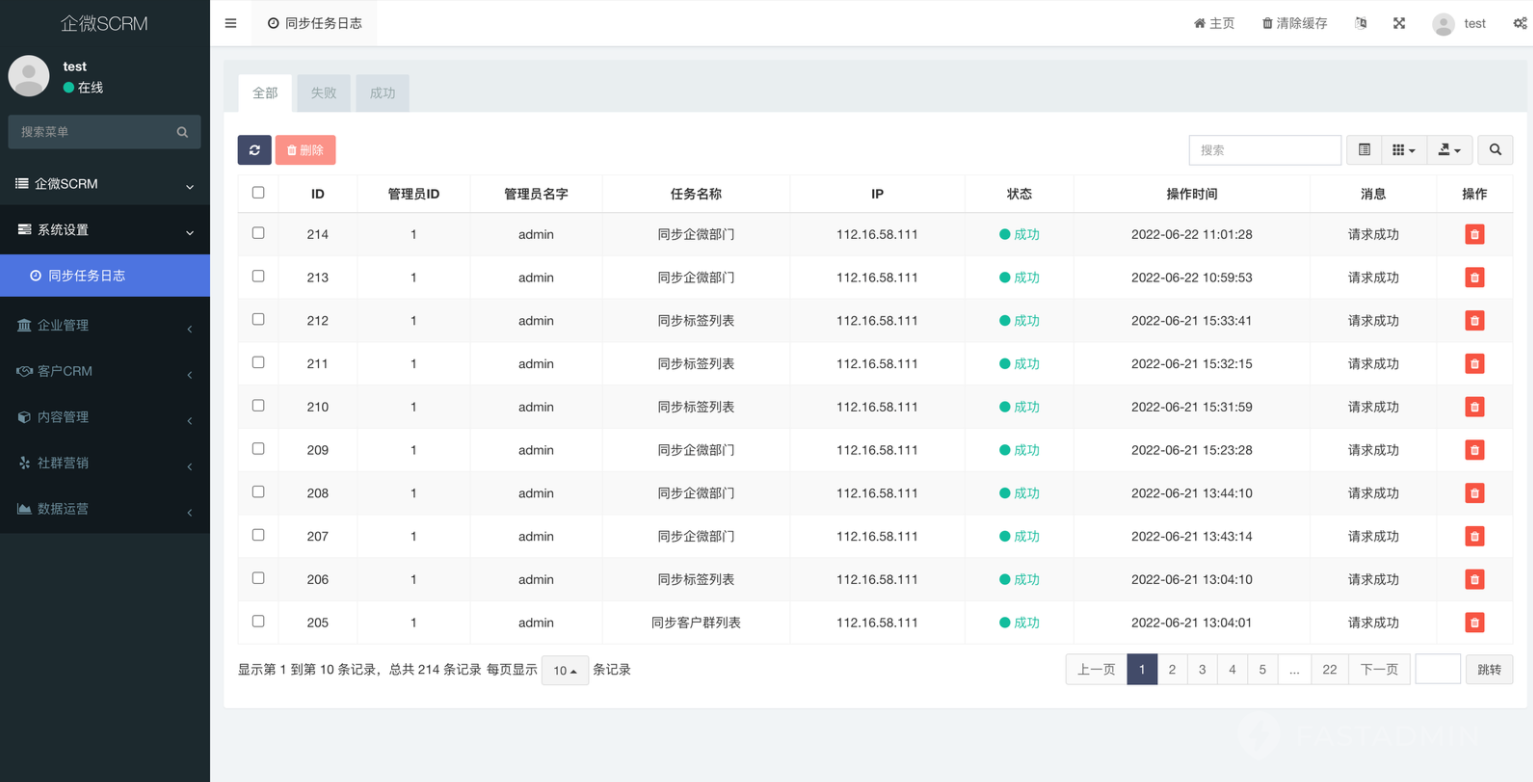Open the columns dropdown in the toolbar
Image resolution: width=1533 pixels, height=782 pixels.
pyautogui.click(x=1404, y=150)
